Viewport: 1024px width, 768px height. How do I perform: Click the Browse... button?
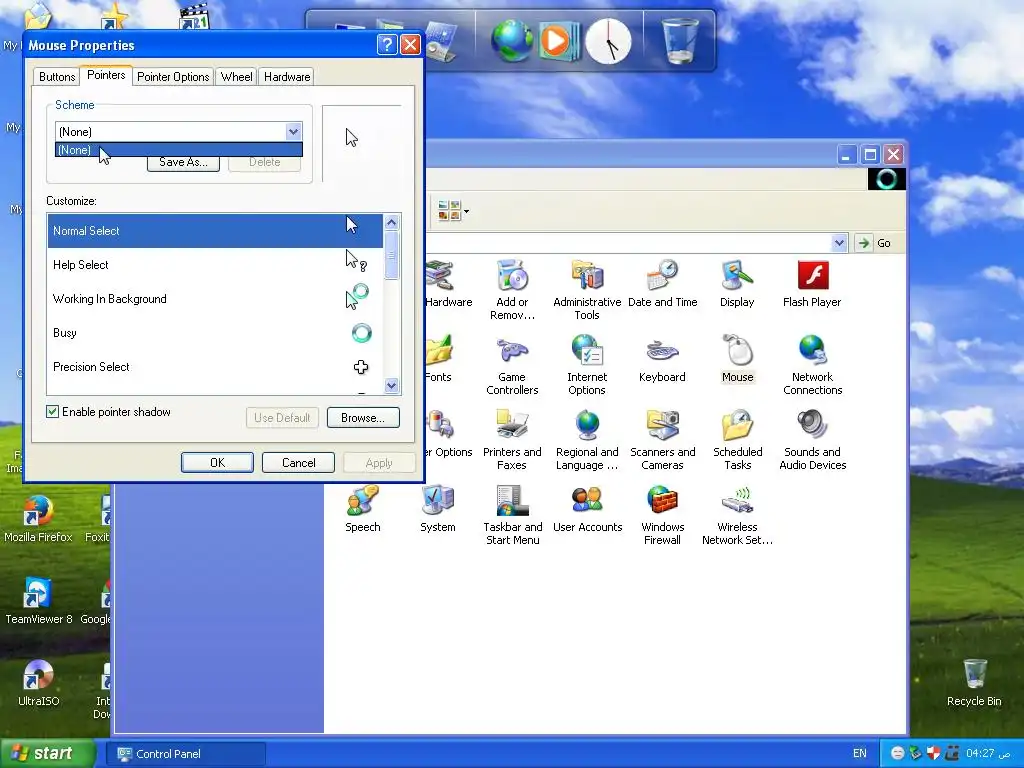363,417
